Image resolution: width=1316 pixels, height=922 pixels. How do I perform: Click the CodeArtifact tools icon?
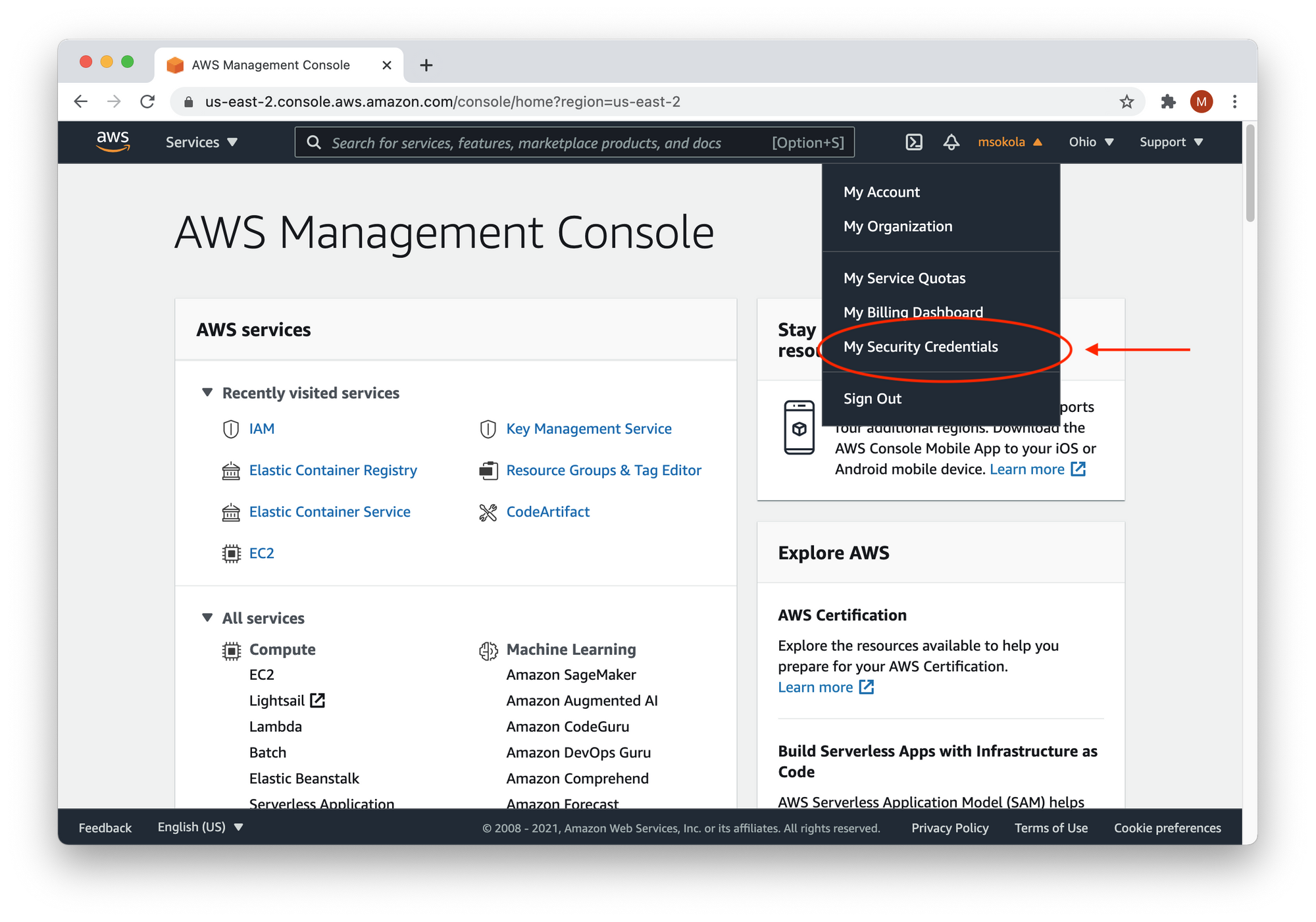(x=488, y=512)
